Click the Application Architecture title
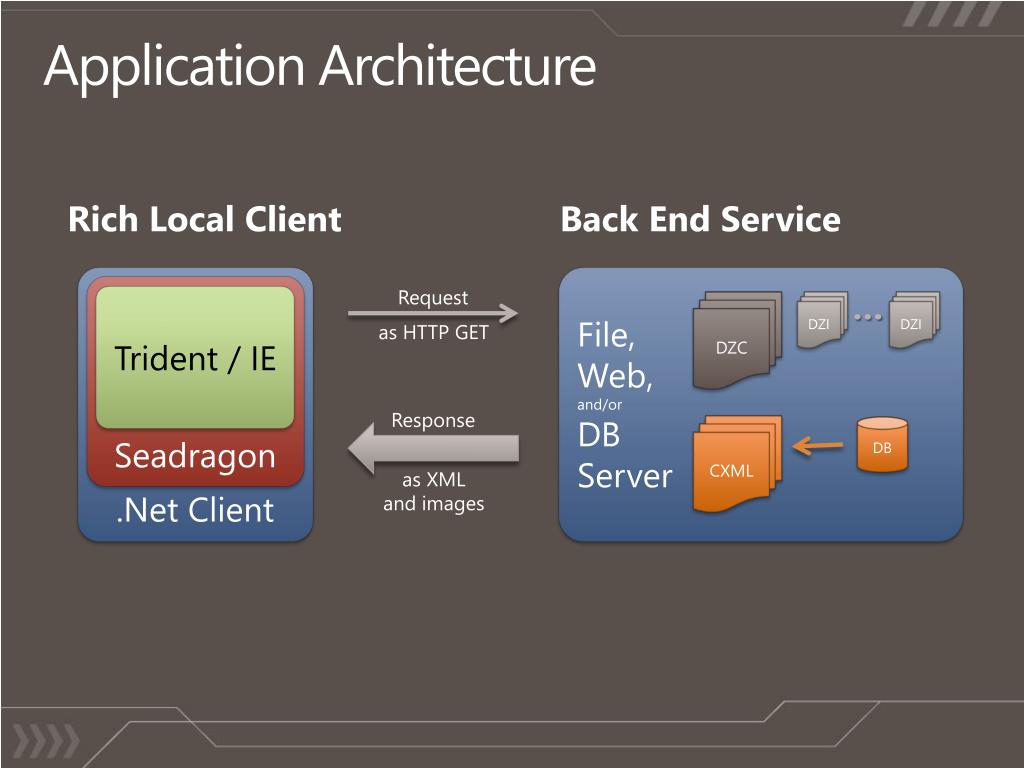Screen dimensions: 1024x768 click(320, 67)
